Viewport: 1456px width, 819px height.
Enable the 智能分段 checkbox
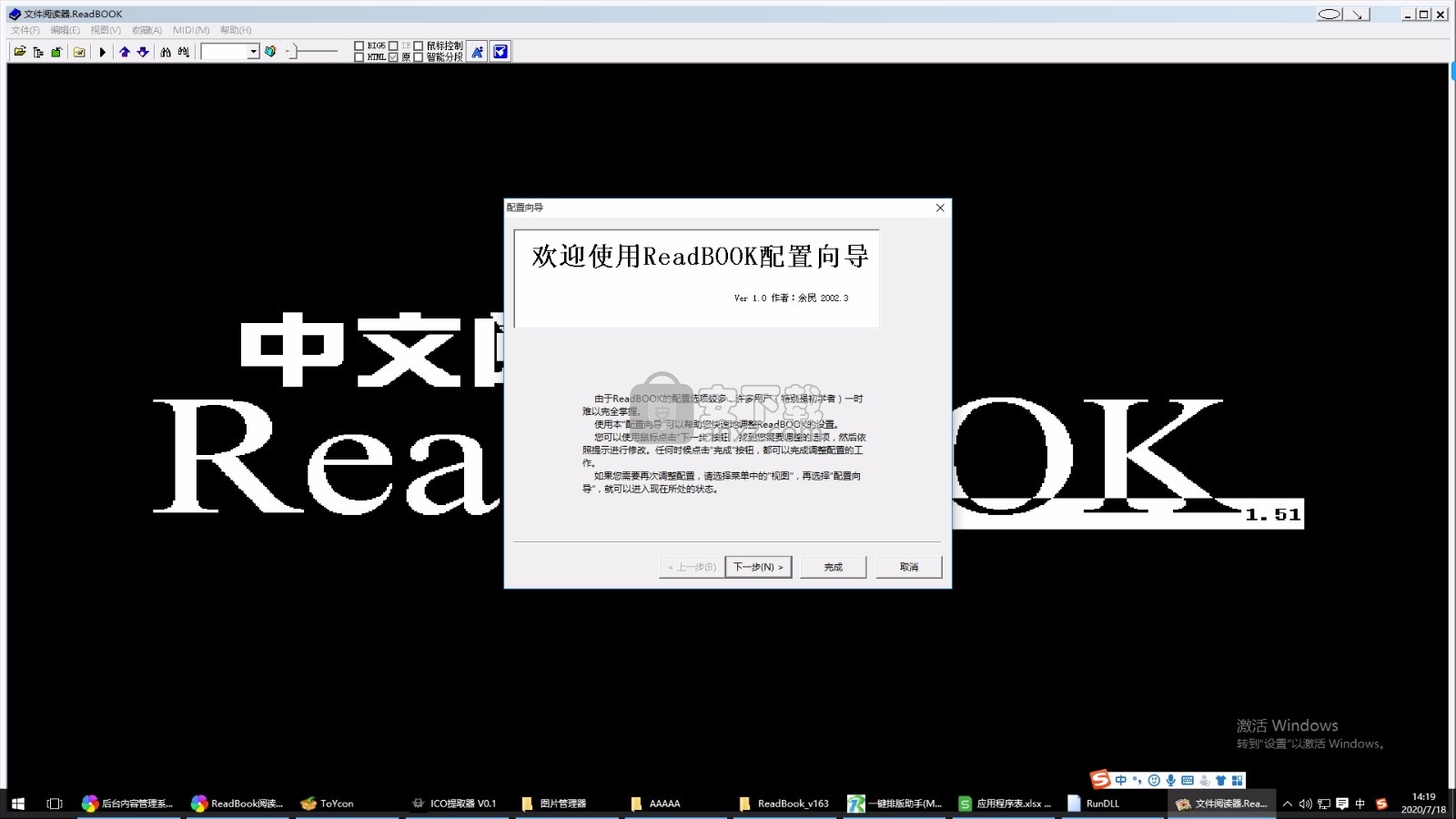pyautogui.click(x=419, y=57)
